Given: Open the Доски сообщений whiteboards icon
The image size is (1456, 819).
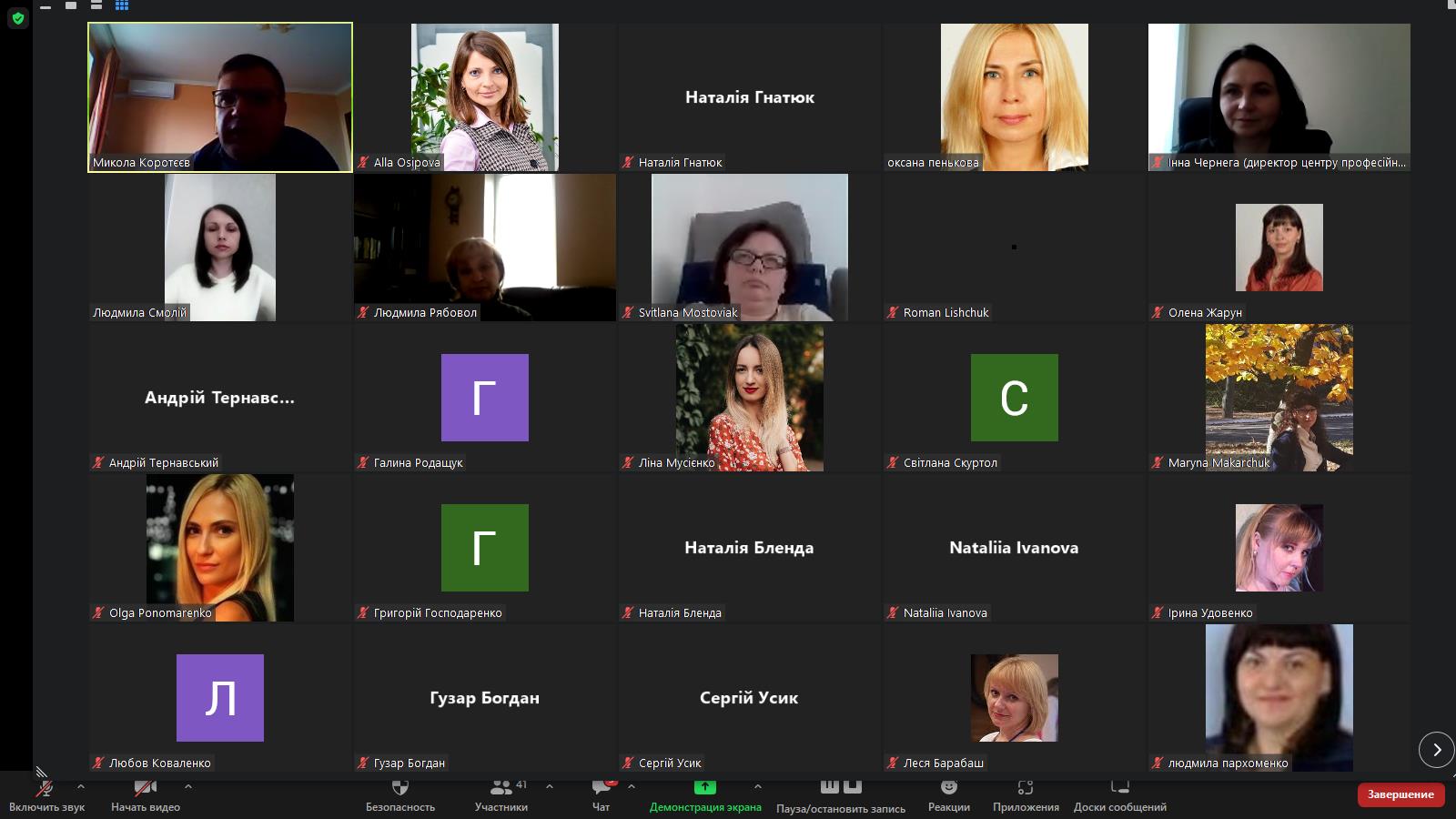Looking at the screenshot, I should (x=1120, y=787).
